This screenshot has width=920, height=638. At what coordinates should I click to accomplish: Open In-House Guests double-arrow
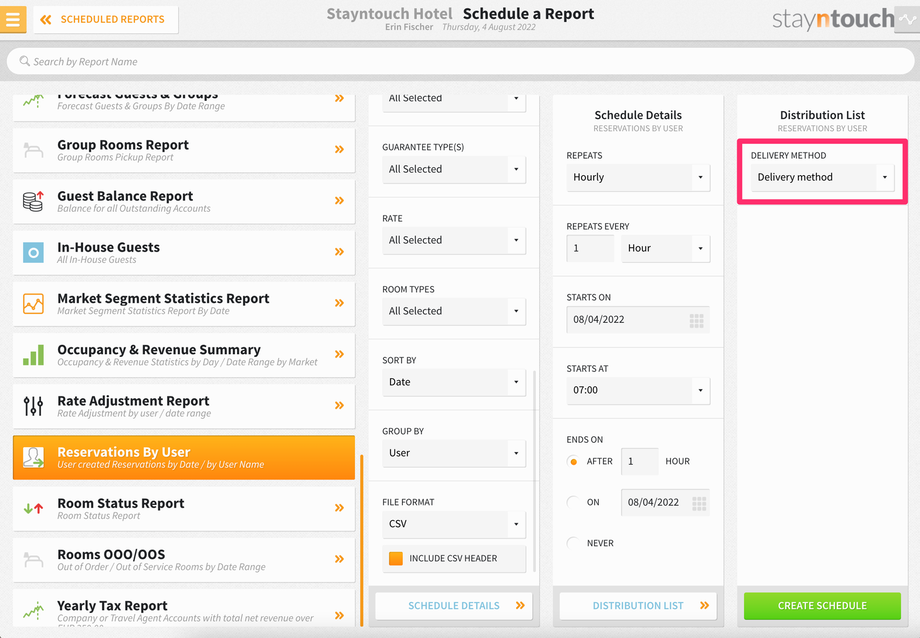(x=339, y=252)
